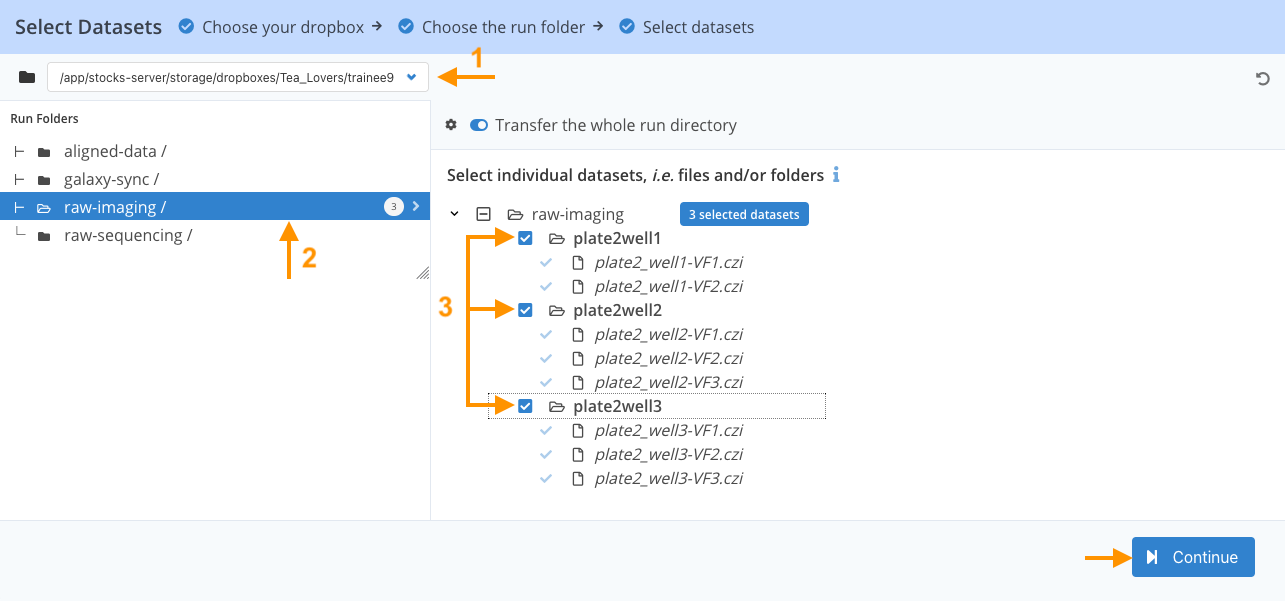Screen dimensions: 1285x601
Task: Click the Select Datasets page title
Action: click(89, 27)
